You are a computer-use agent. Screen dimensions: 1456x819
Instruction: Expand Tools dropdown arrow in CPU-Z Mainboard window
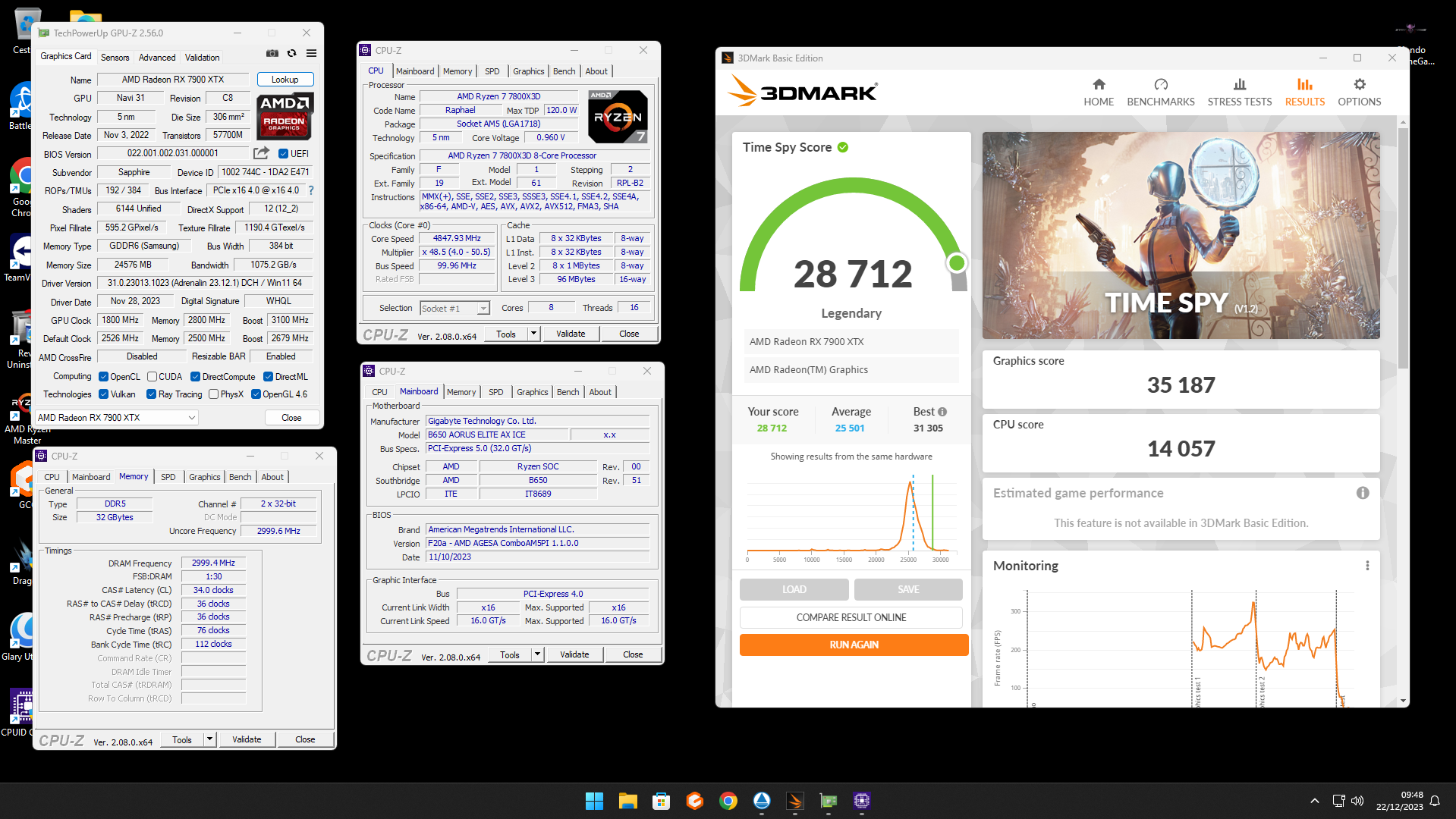tap(537, 654)
